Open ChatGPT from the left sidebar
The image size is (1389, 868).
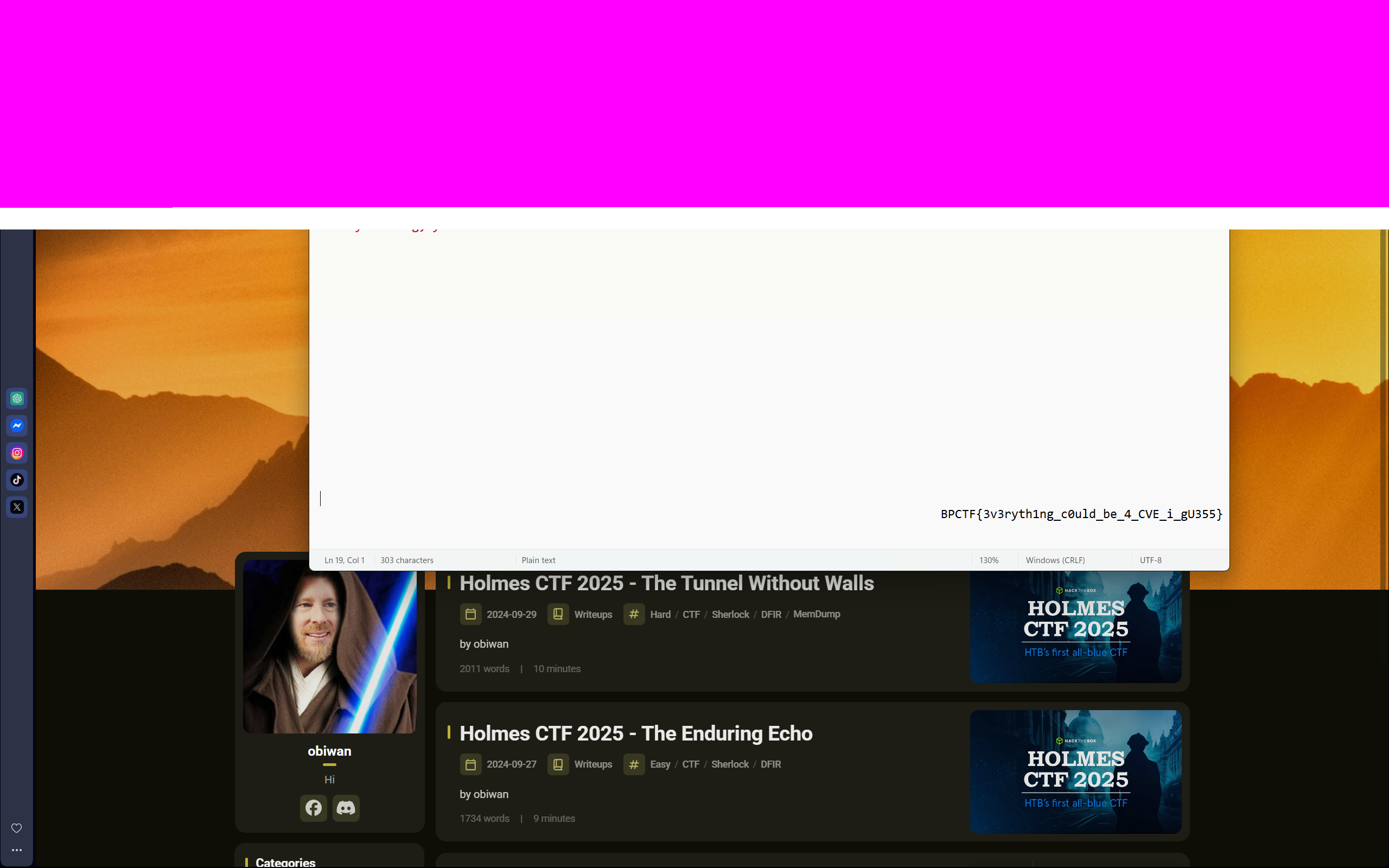click(x=17, y=398)
